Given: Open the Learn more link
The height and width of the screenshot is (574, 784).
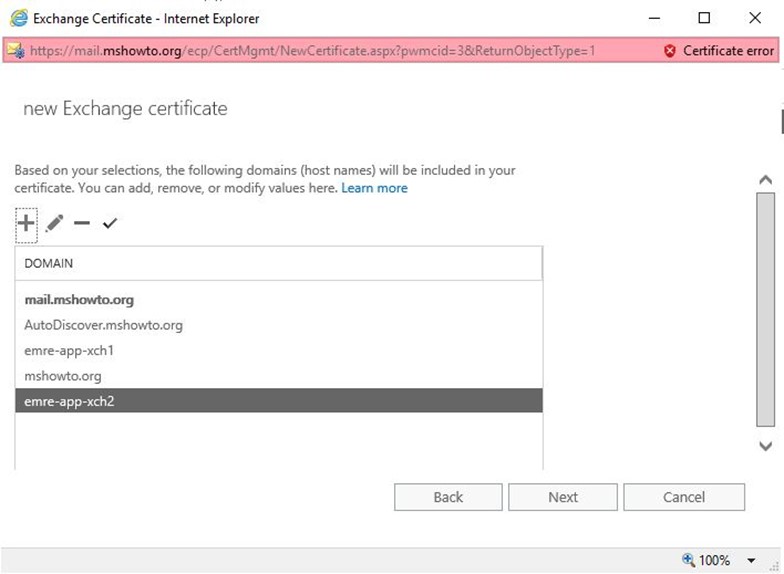Looking at the screenshot, I should click(374, 188).
